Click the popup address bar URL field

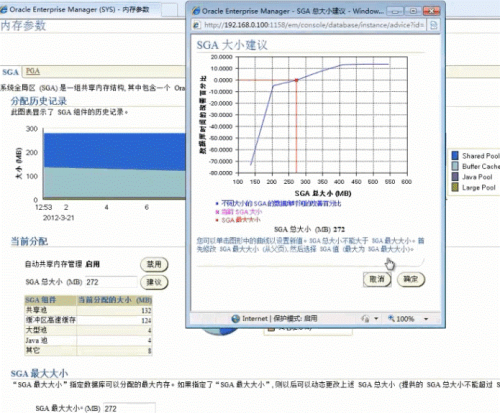click(x=314, y=25)
